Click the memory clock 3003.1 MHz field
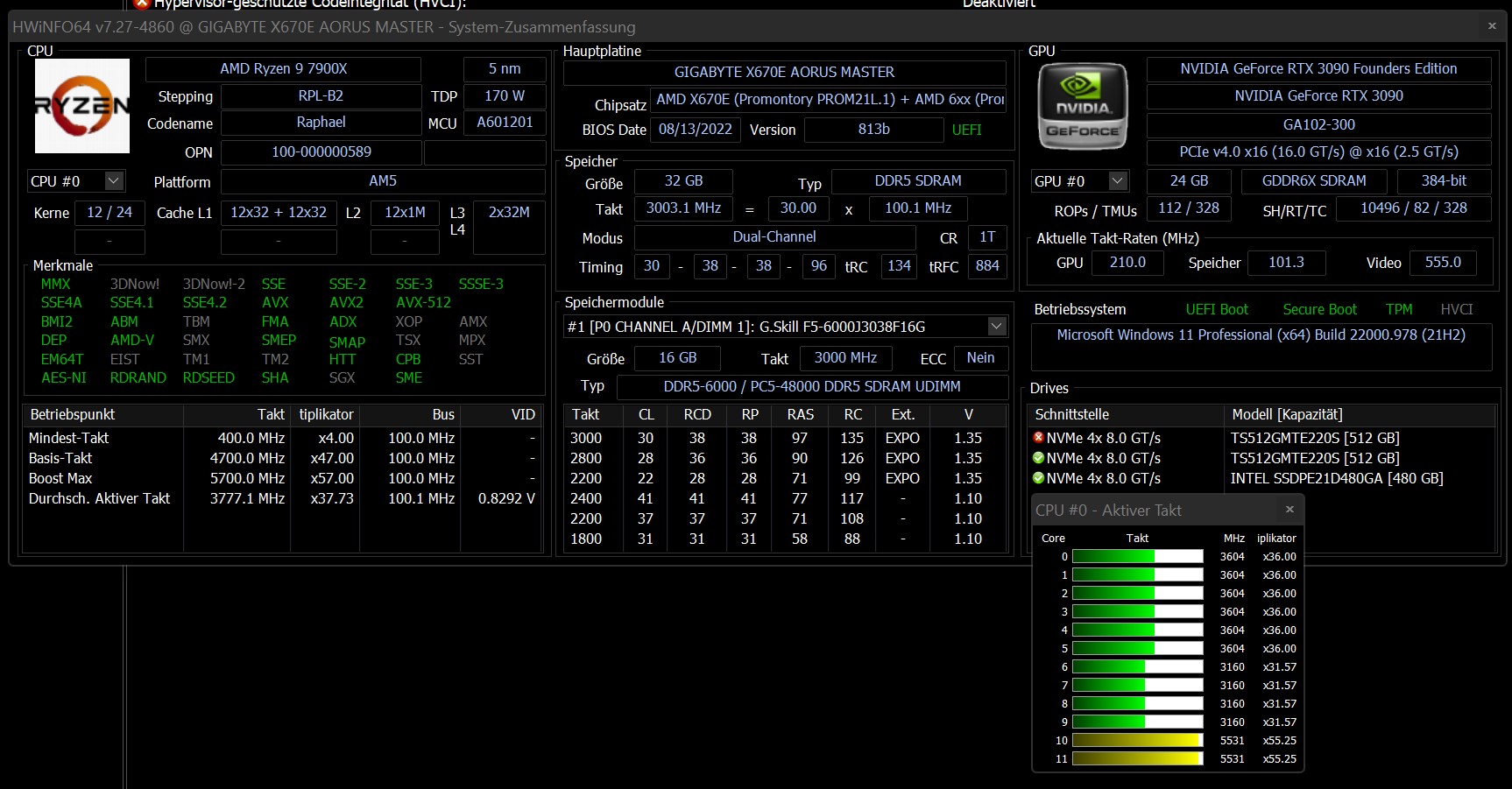The height and width of the screenshot is (789, 1512). pos(683,208)
